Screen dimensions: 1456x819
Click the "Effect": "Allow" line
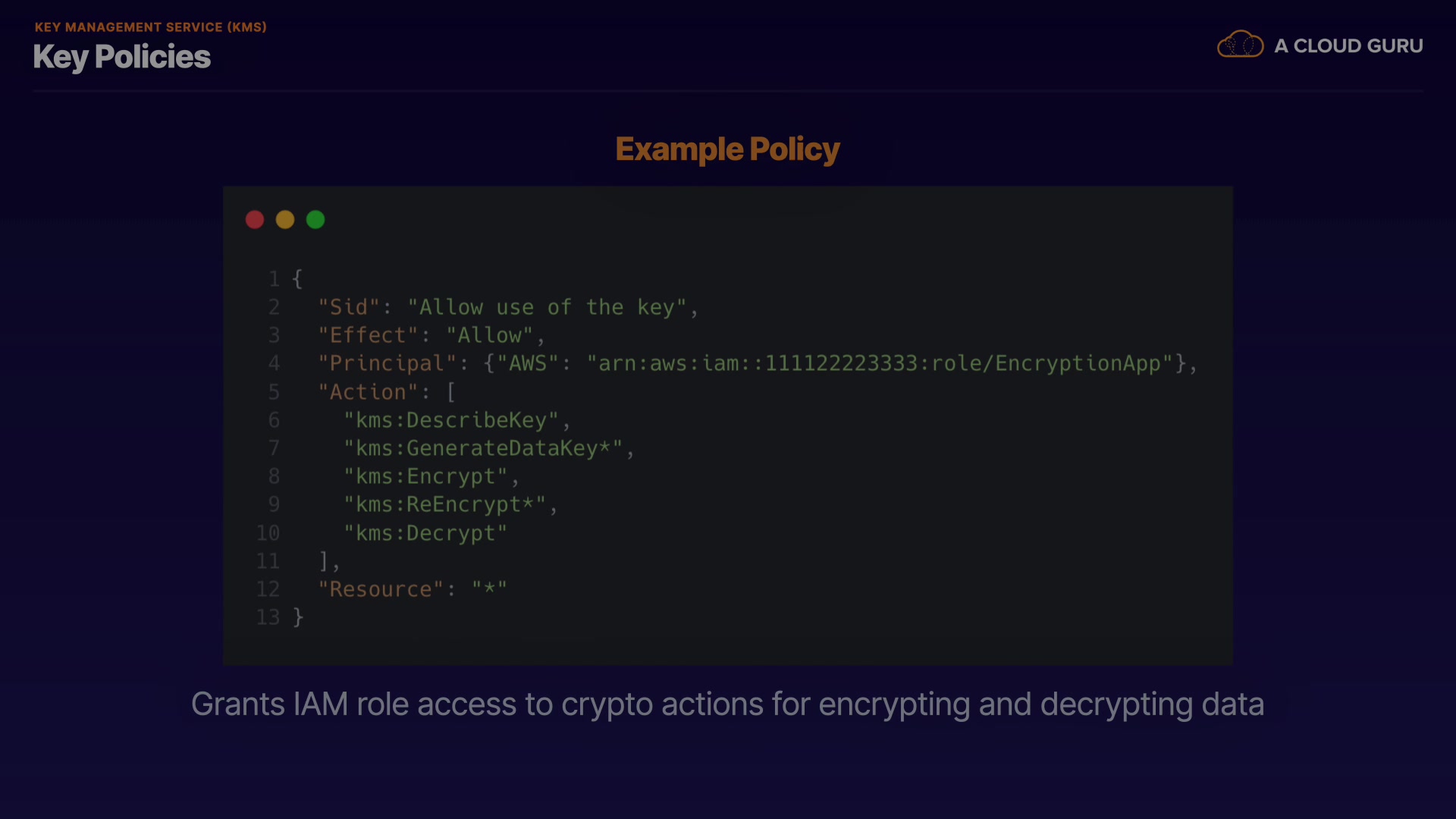tap(431, 335)
